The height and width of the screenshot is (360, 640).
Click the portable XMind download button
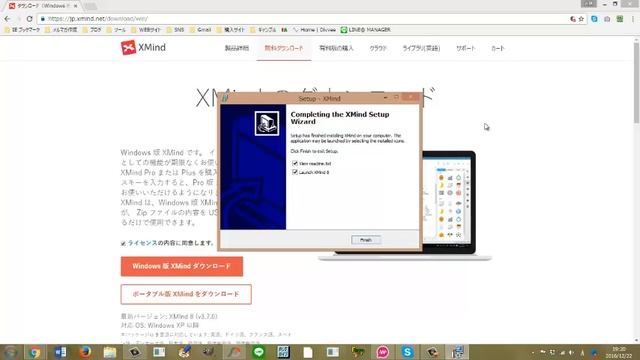tap(186, 294)
